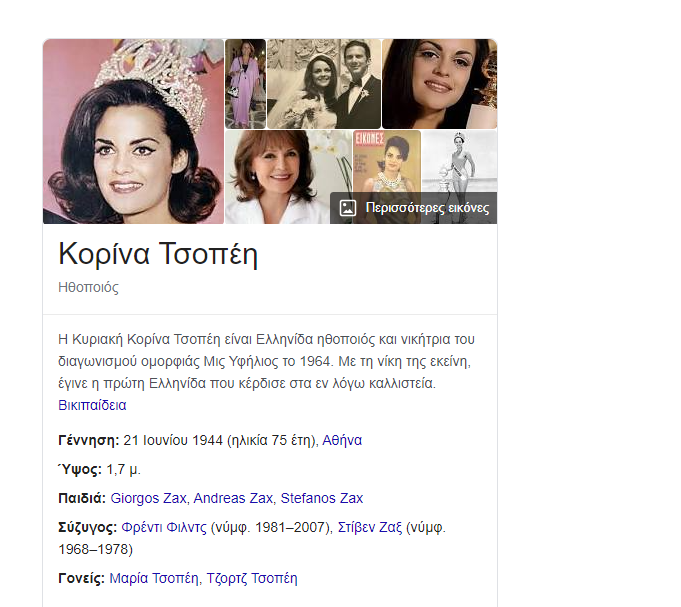Open the large crowned portrait photo
Screen dimensions: 681x607
pos(133,132)
